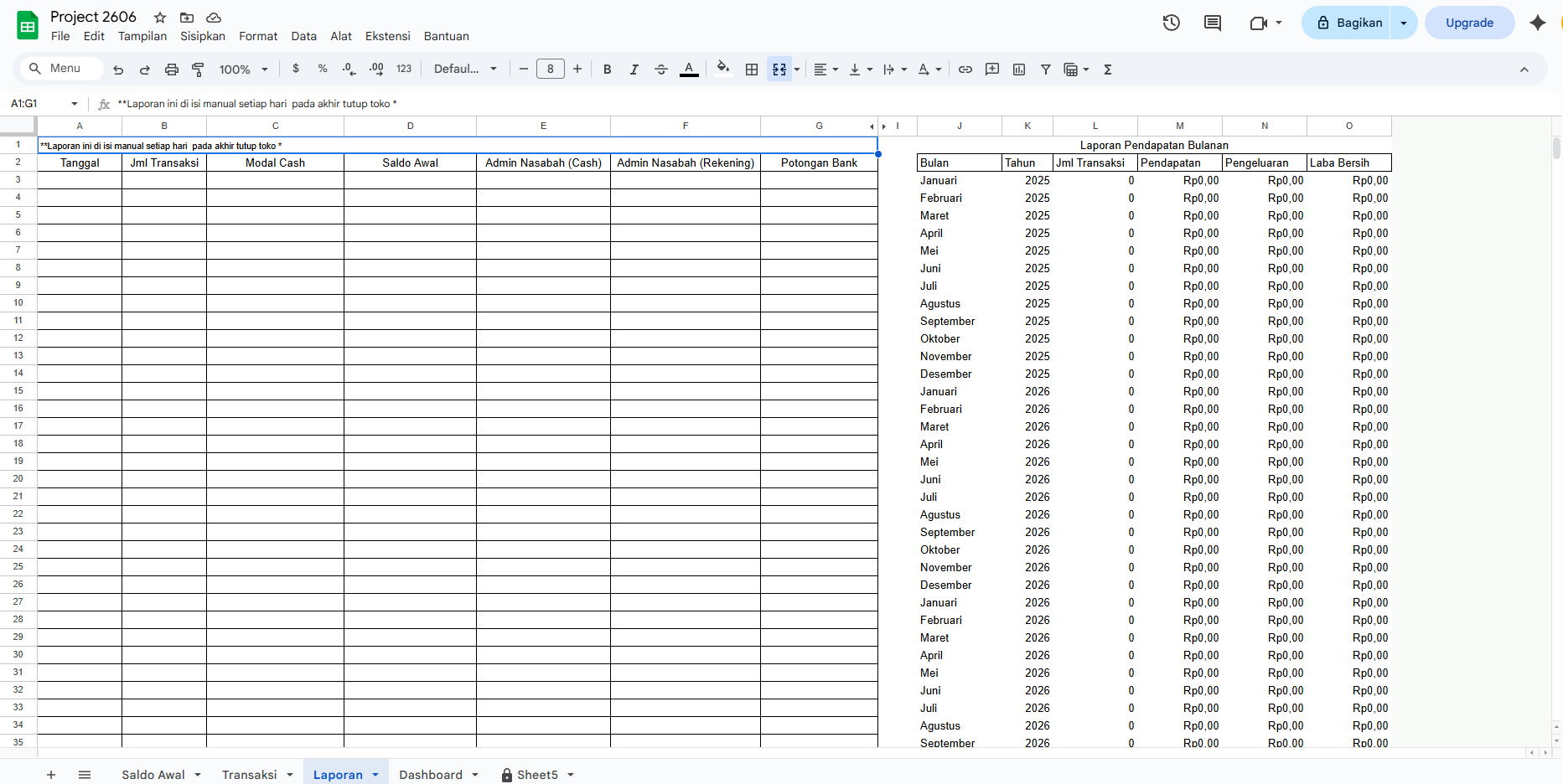Click the undo icon in toolbar
Image resolution: width=1563 pixels, height=784 pixels.
tap(118, 70)
